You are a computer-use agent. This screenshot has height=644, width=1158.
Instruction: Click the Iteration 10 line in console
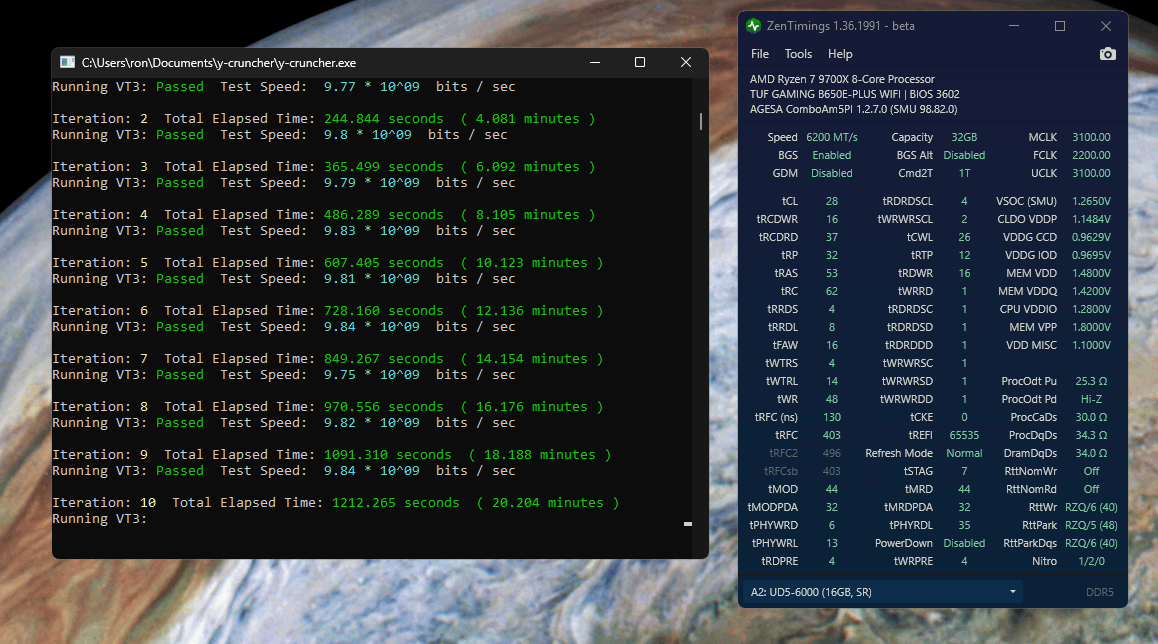click(335, 503)
